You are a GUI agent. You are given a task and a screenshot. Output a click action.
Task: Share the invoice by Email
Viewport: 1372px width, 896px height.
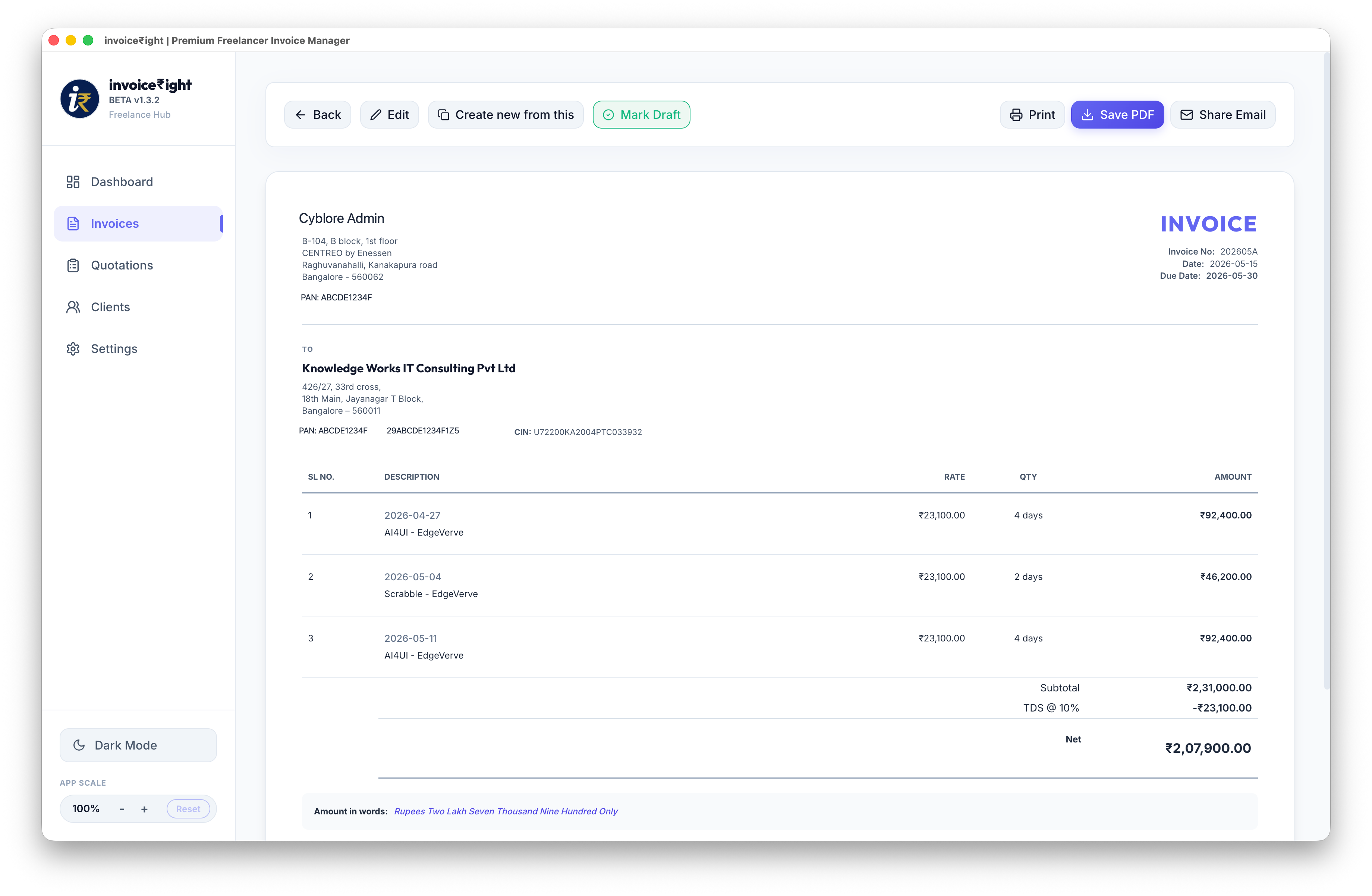[x=1223, y=115]
